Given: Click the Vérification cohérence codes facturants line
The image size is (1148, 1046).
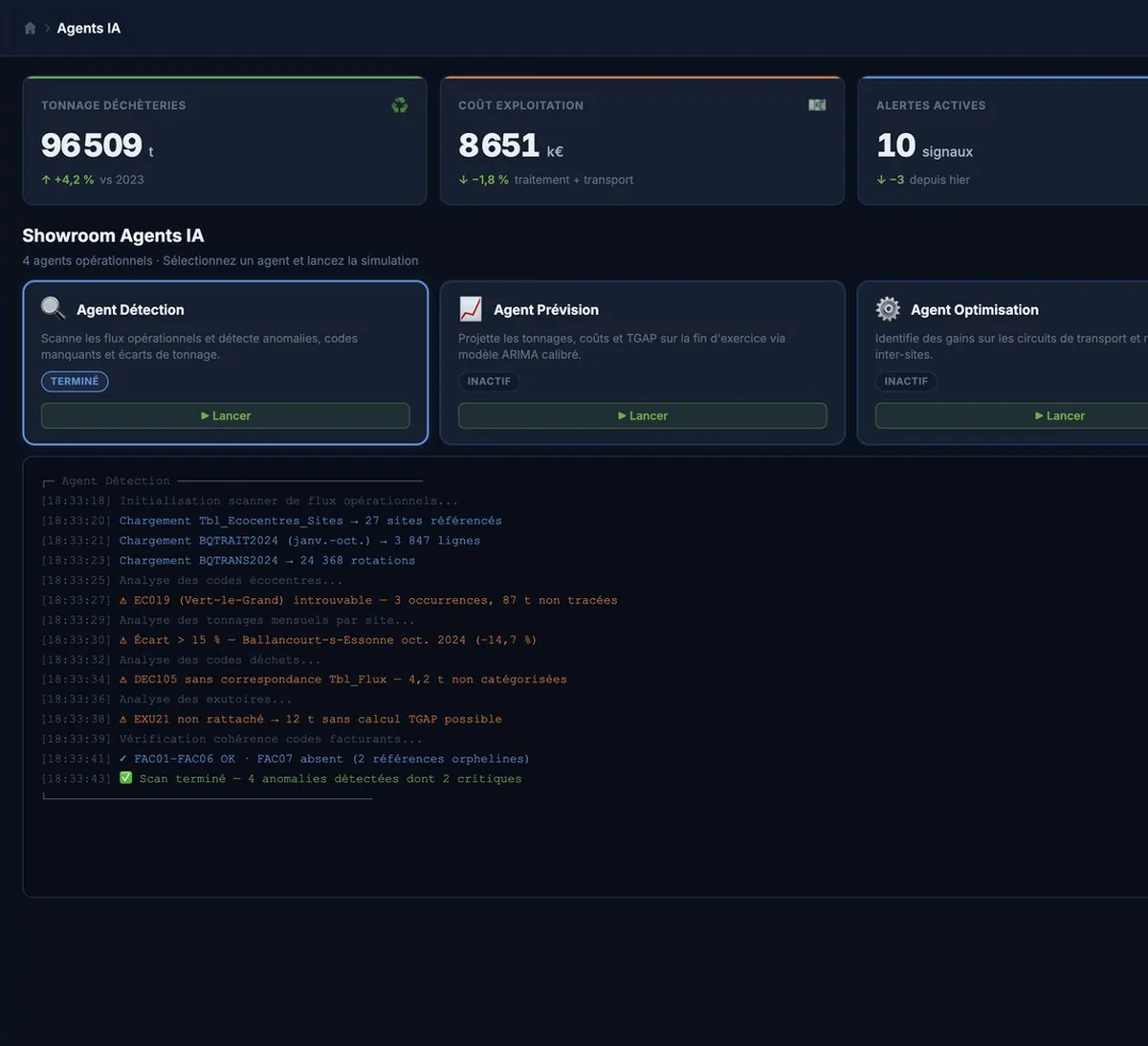Looking at the screenshot, I should [x=232, y=739].
